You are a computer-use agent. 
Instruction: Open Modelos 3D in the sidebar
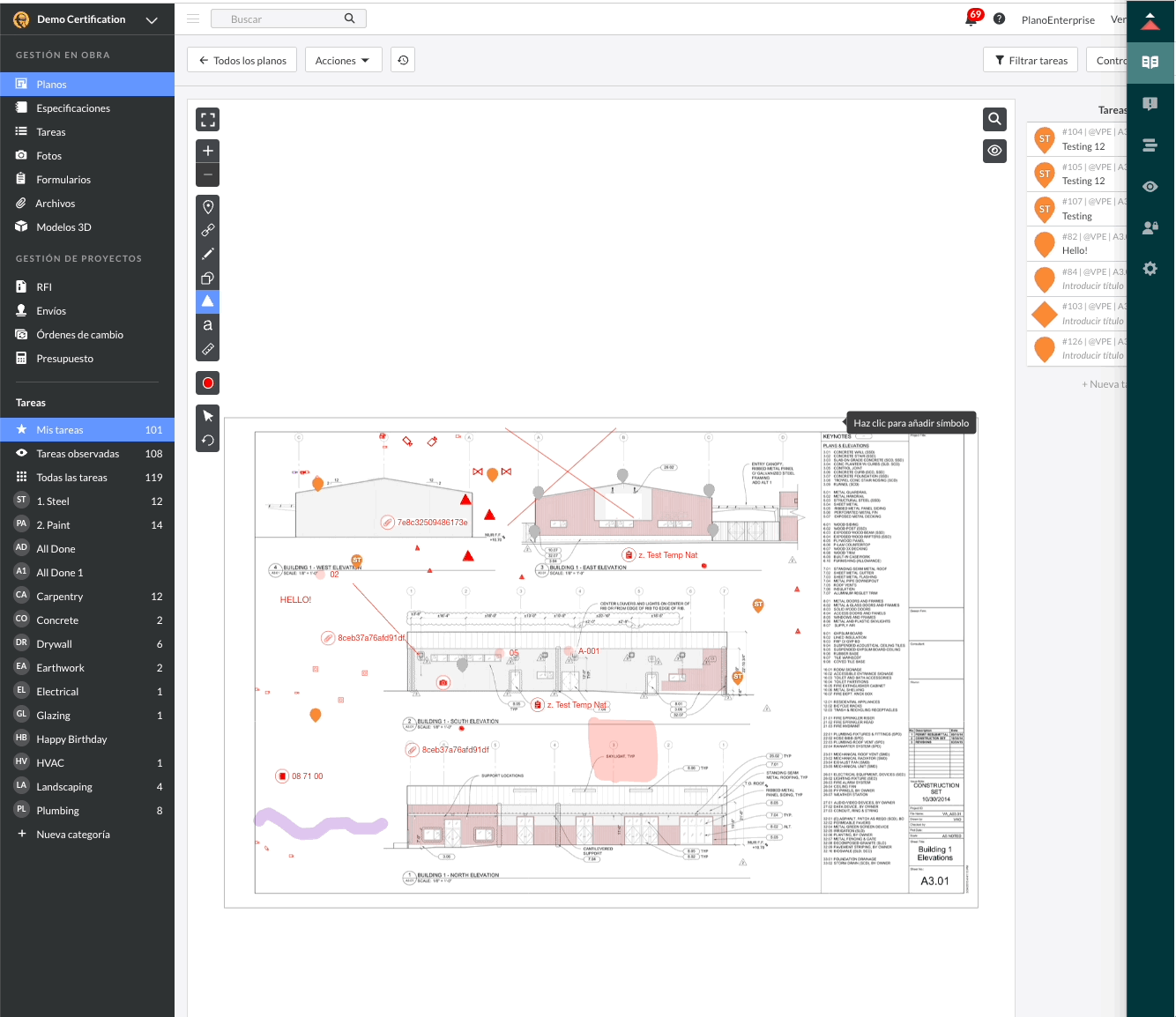(87, 227)
